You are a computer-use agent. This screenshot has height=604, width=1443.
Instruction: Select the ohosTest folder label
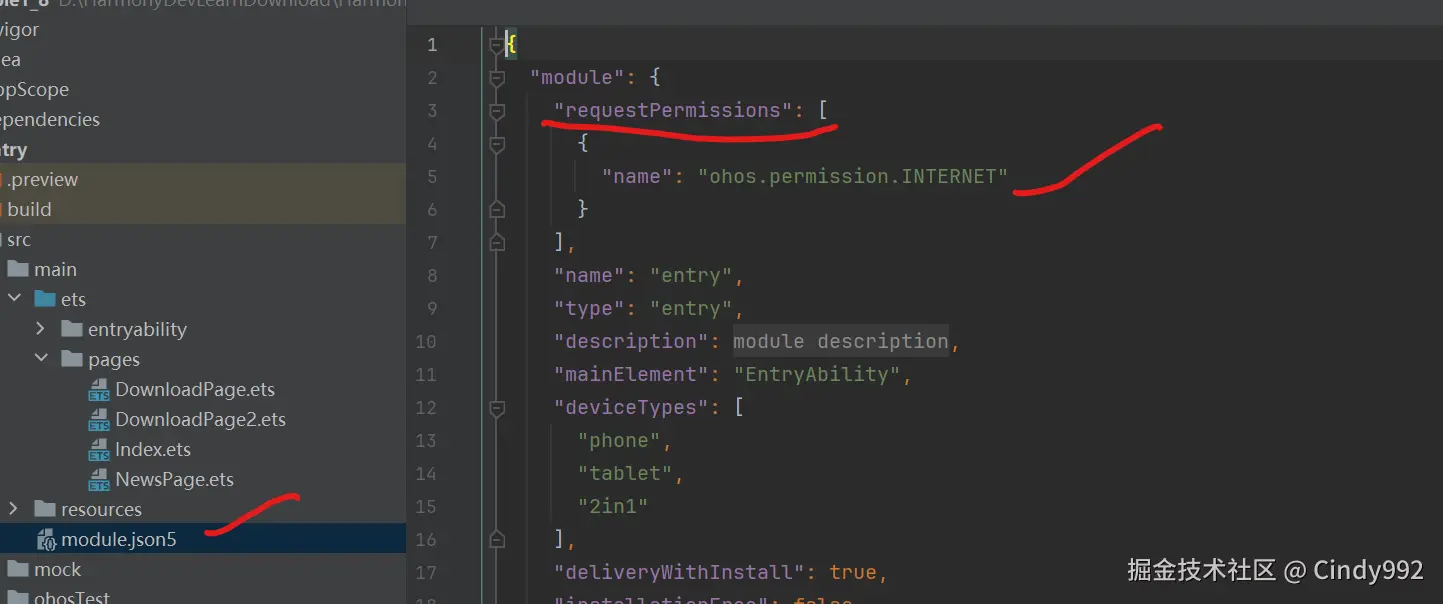[x=72, y=599]
